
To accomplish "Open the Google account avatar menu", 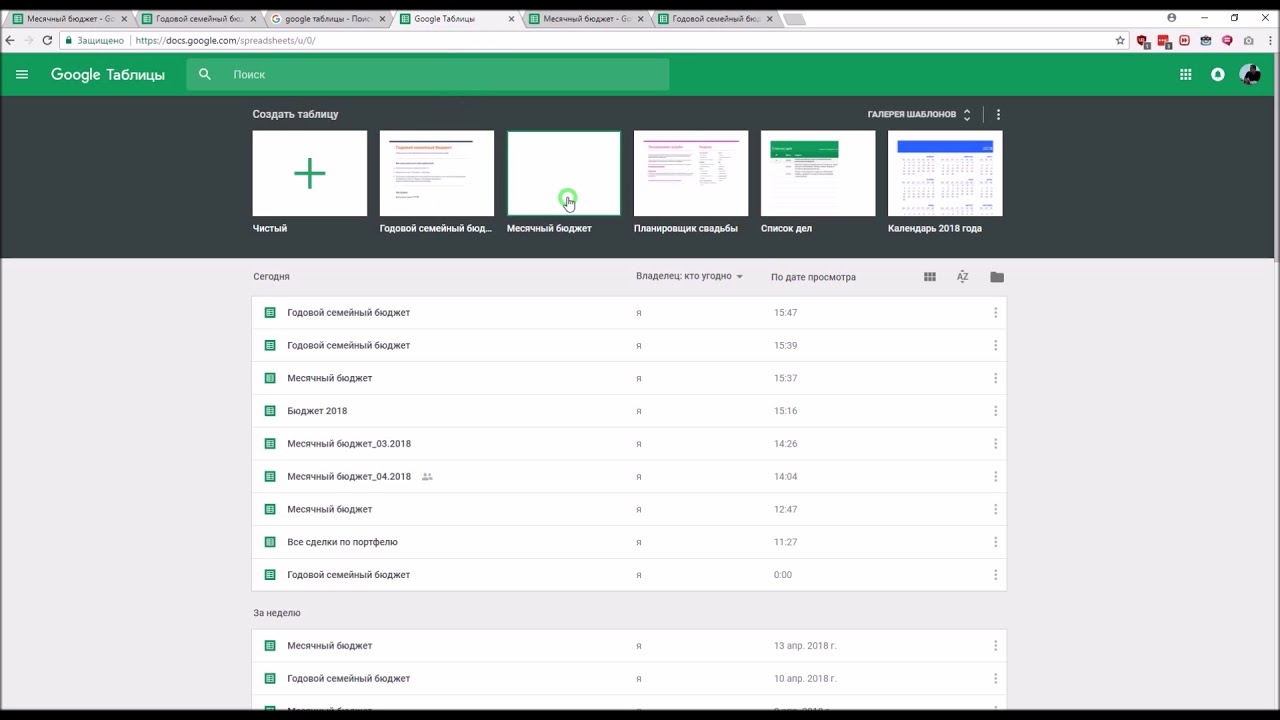I will (x=1249, y=74).
